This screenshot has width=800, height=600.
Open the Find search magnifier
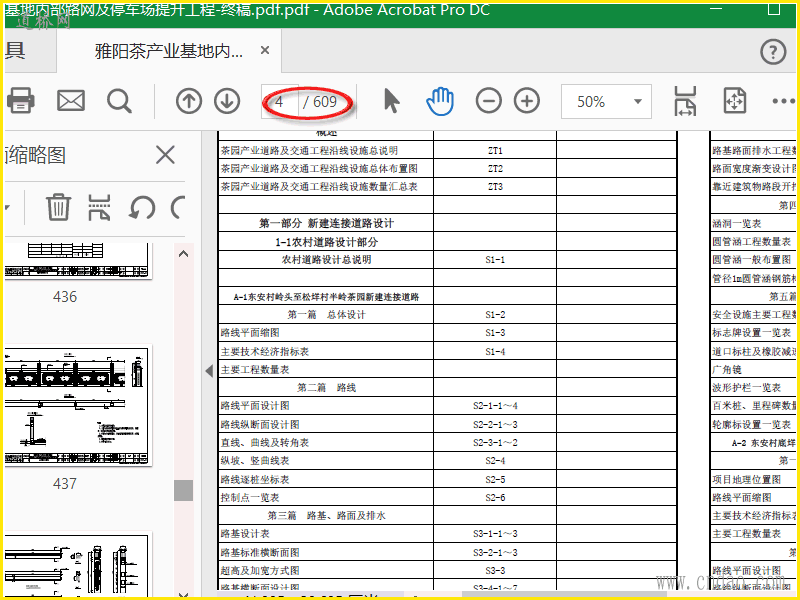coord(119,101)
